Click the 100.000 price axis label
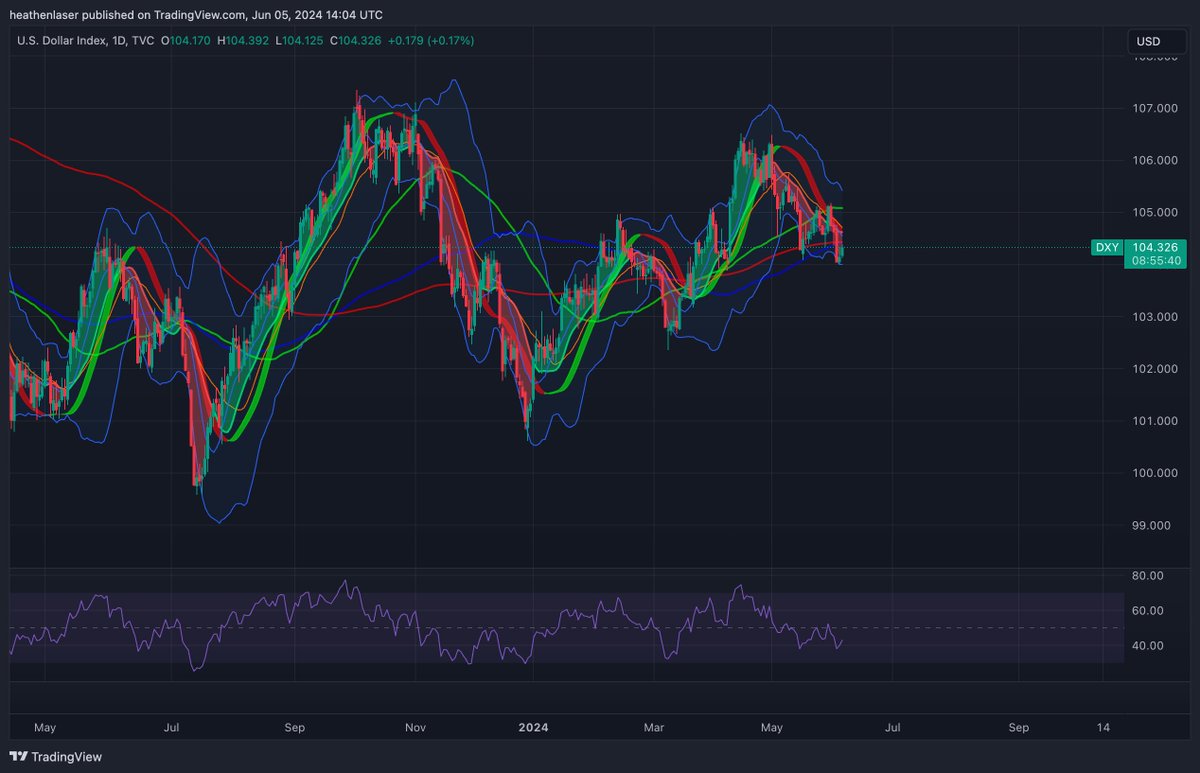Screen dimensions: 1200x773 click(x=1155, y=473)
